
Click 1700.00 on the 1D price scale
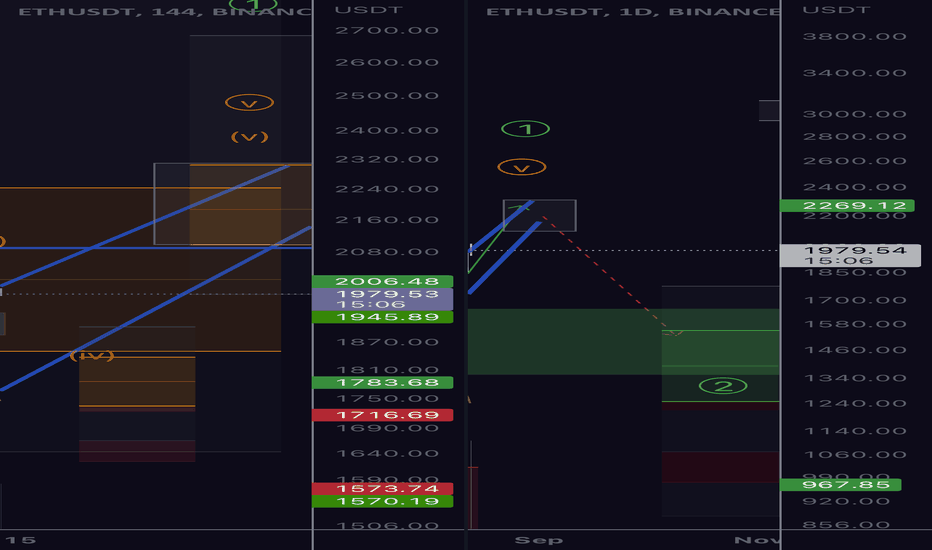855,300
